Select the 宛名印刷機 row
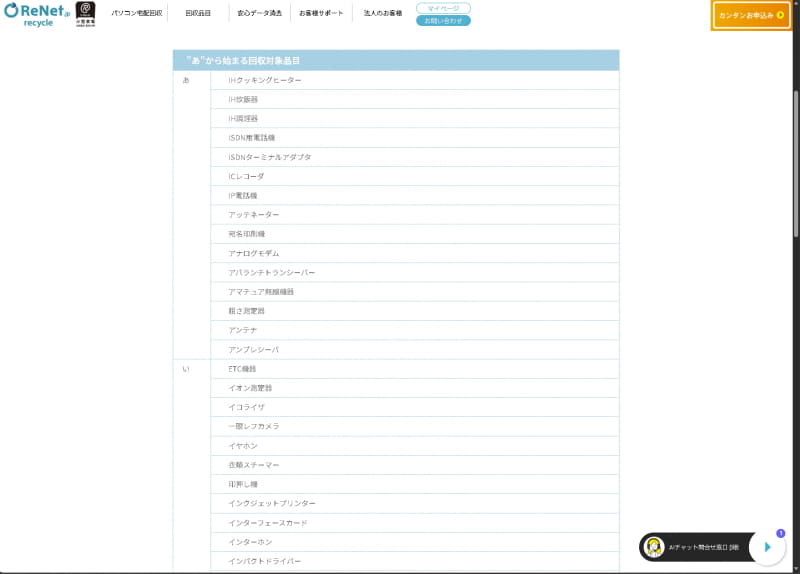The width and height of the screenshot is (800, 574). pos(415,234)
